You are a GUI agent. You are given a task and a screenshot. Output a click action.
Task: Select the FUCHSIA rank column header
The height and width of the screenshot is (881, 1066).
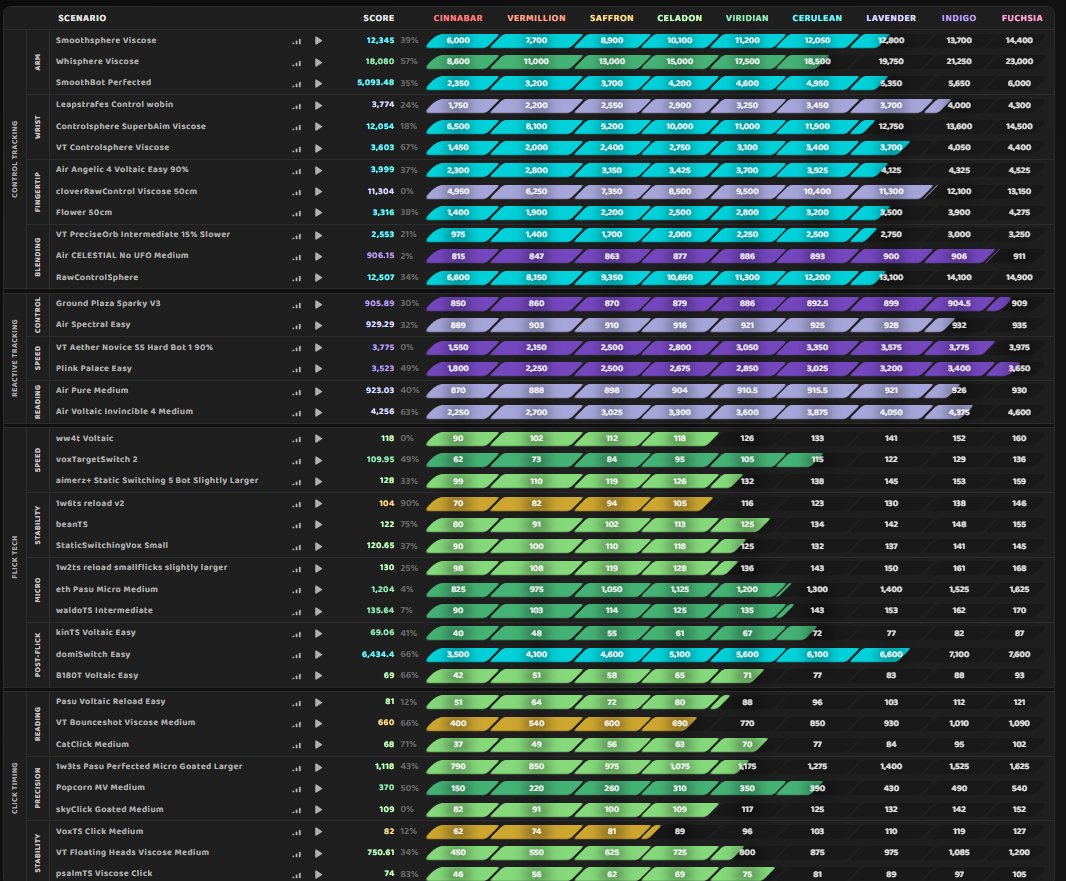point(1022,18)
